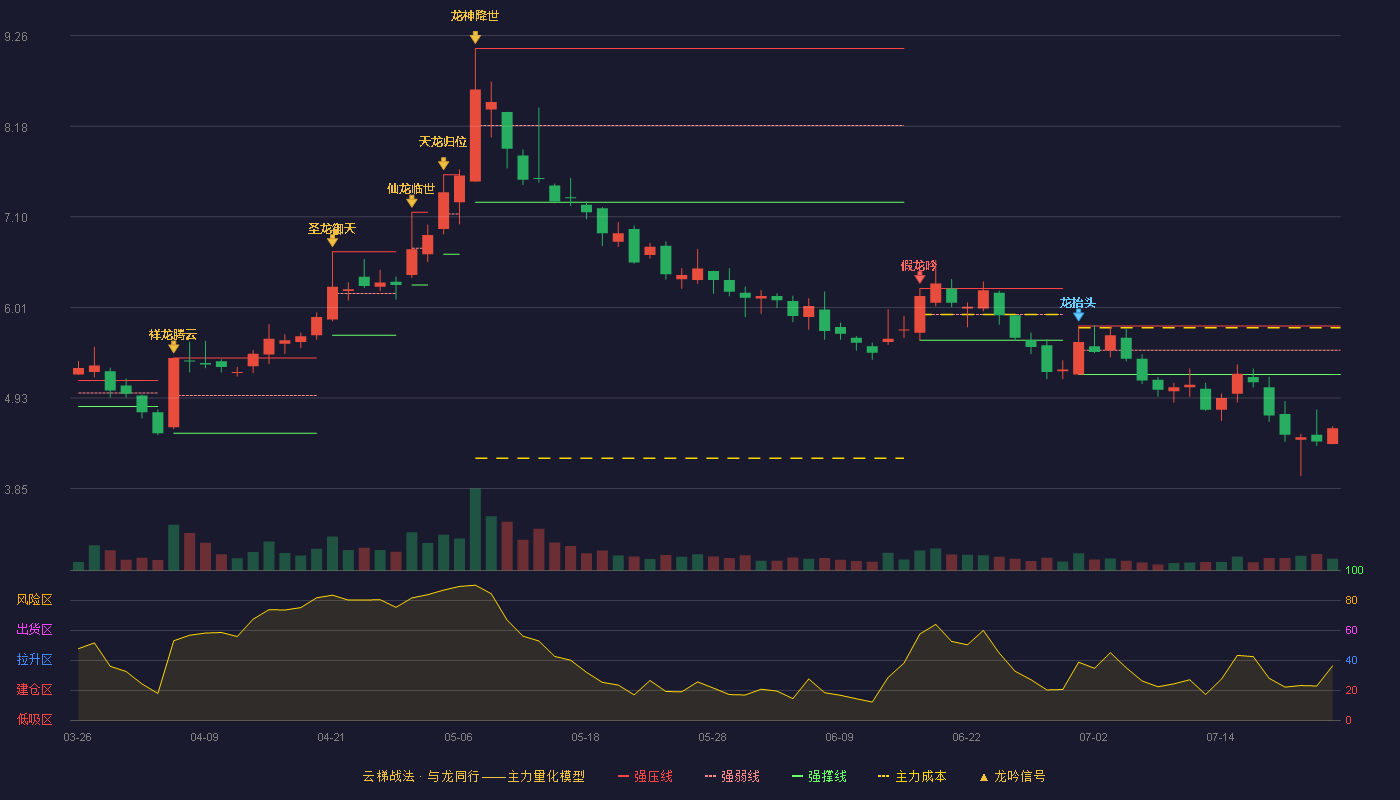Click the 拉升区 zone label

point(34,660)
